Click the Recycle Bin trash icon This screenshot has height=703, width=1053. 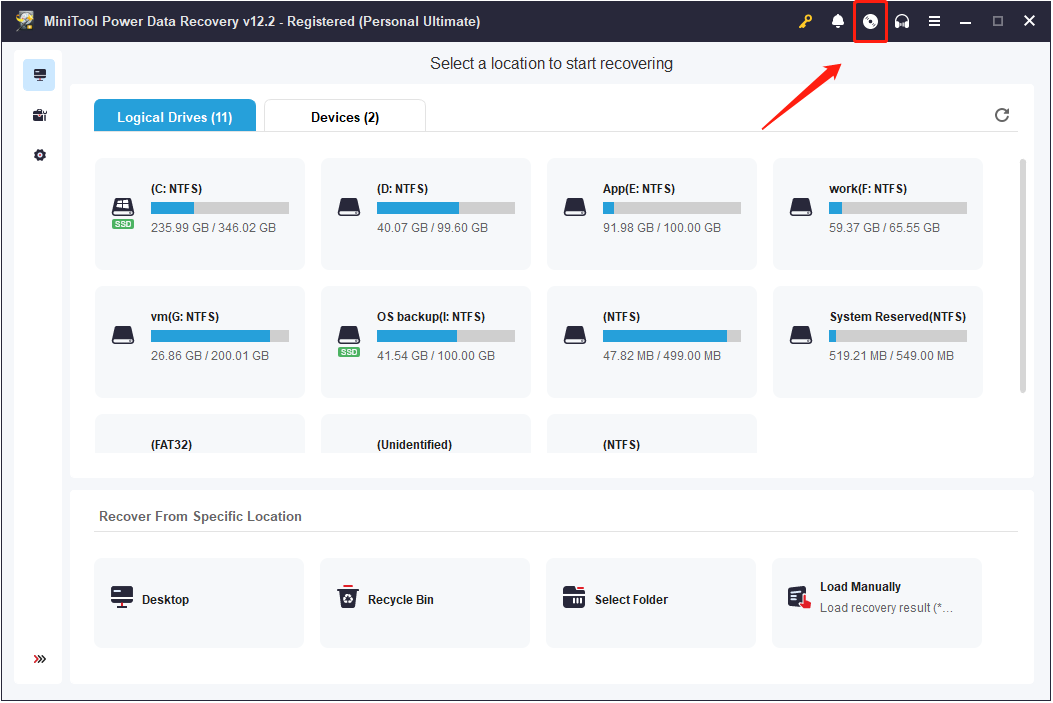(x=348, y=597)
